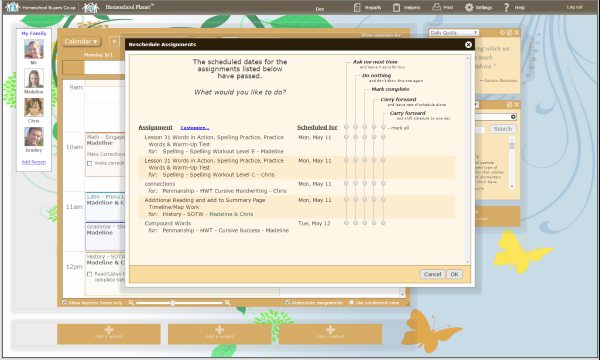The height and width of the screenshot is (360, 600).
Task: Mark all Carry forward leaving schedule alone
Action: (374, 127)
